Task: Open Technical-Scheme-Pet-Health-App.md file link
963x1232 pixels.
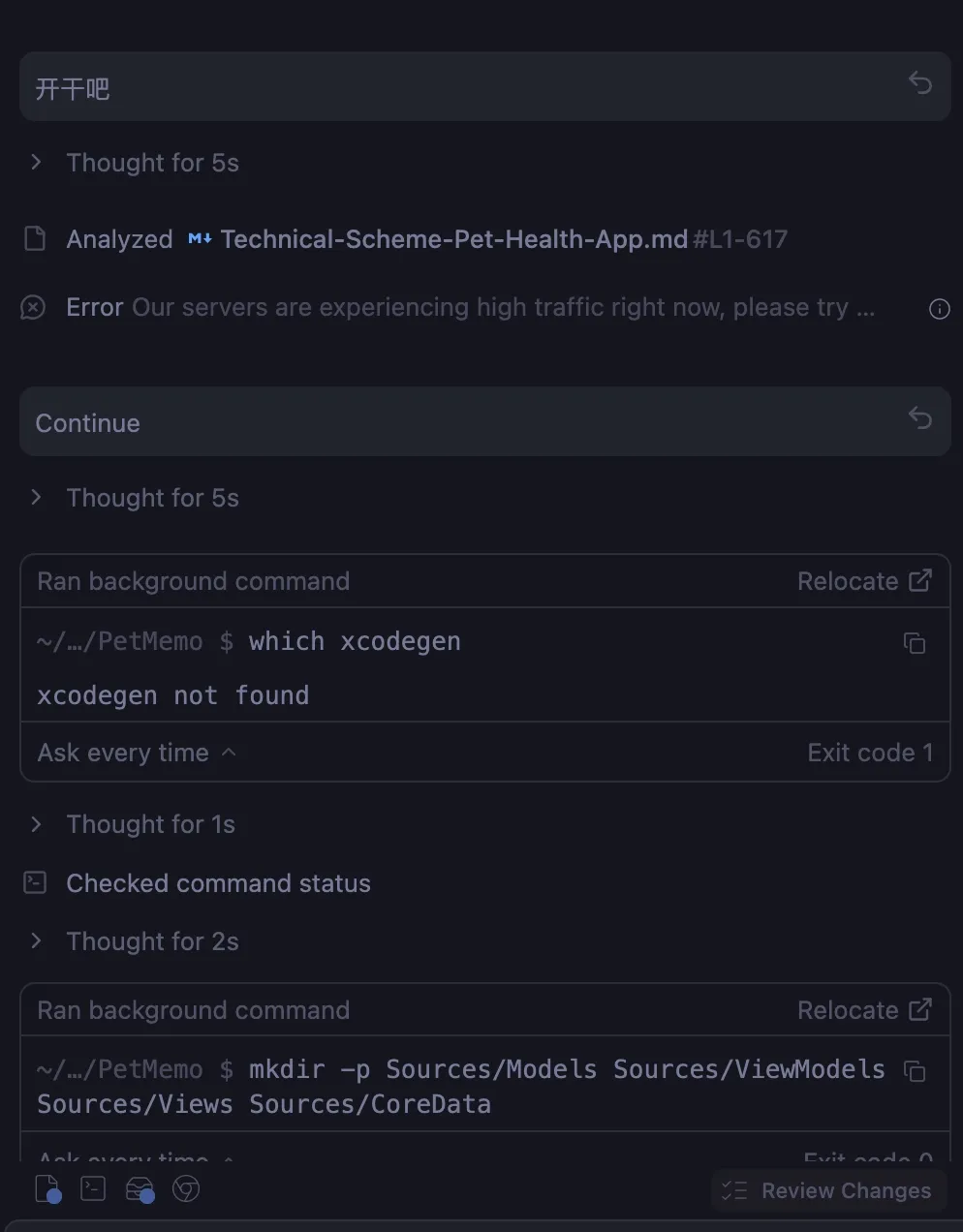Action: [453, 239]
